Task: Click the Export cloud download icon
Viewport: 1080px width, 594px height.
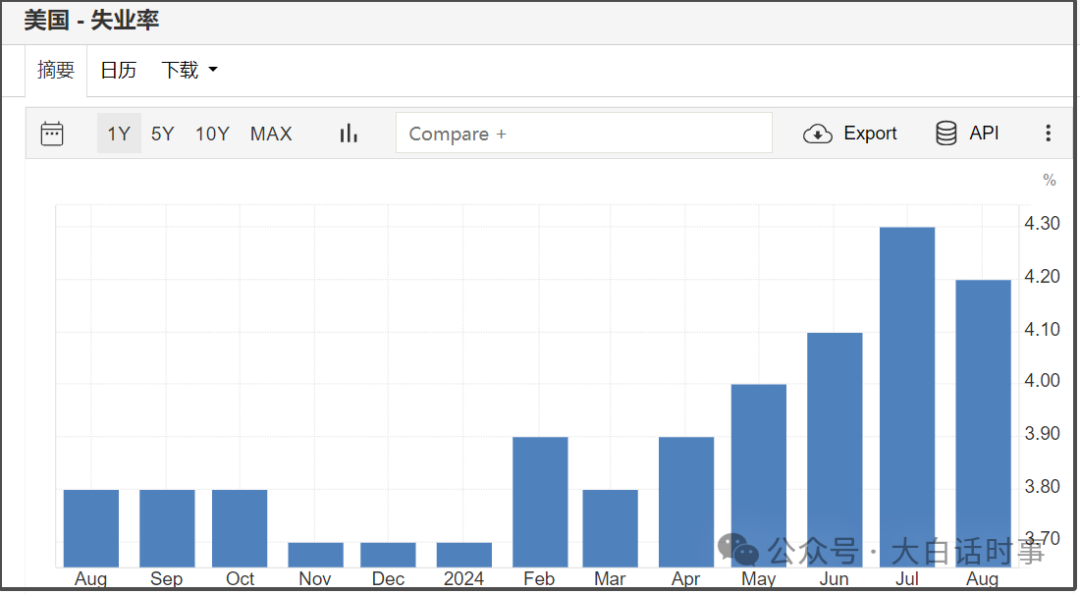Action: pos(818,134)
